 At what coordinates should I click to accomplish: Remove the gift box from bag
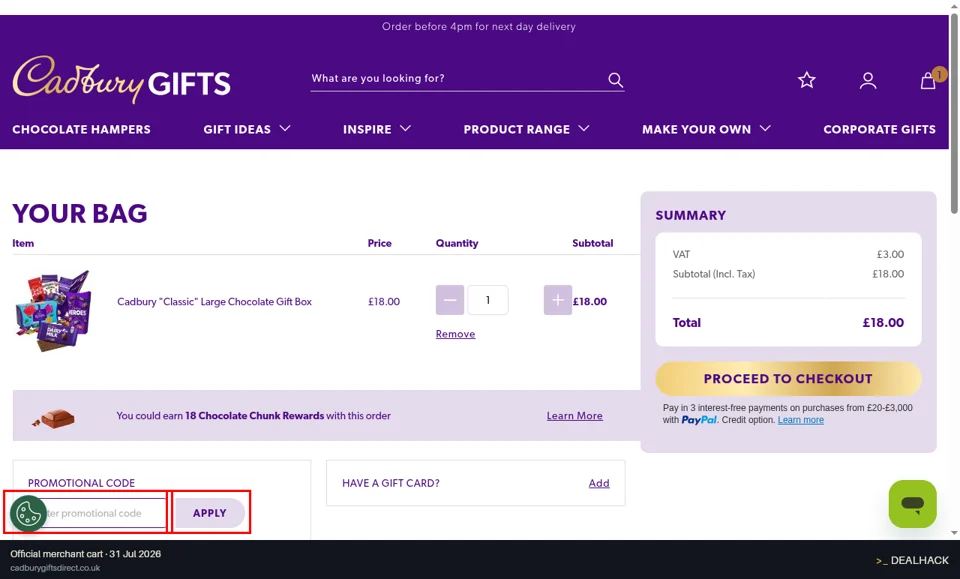[456, 334]
